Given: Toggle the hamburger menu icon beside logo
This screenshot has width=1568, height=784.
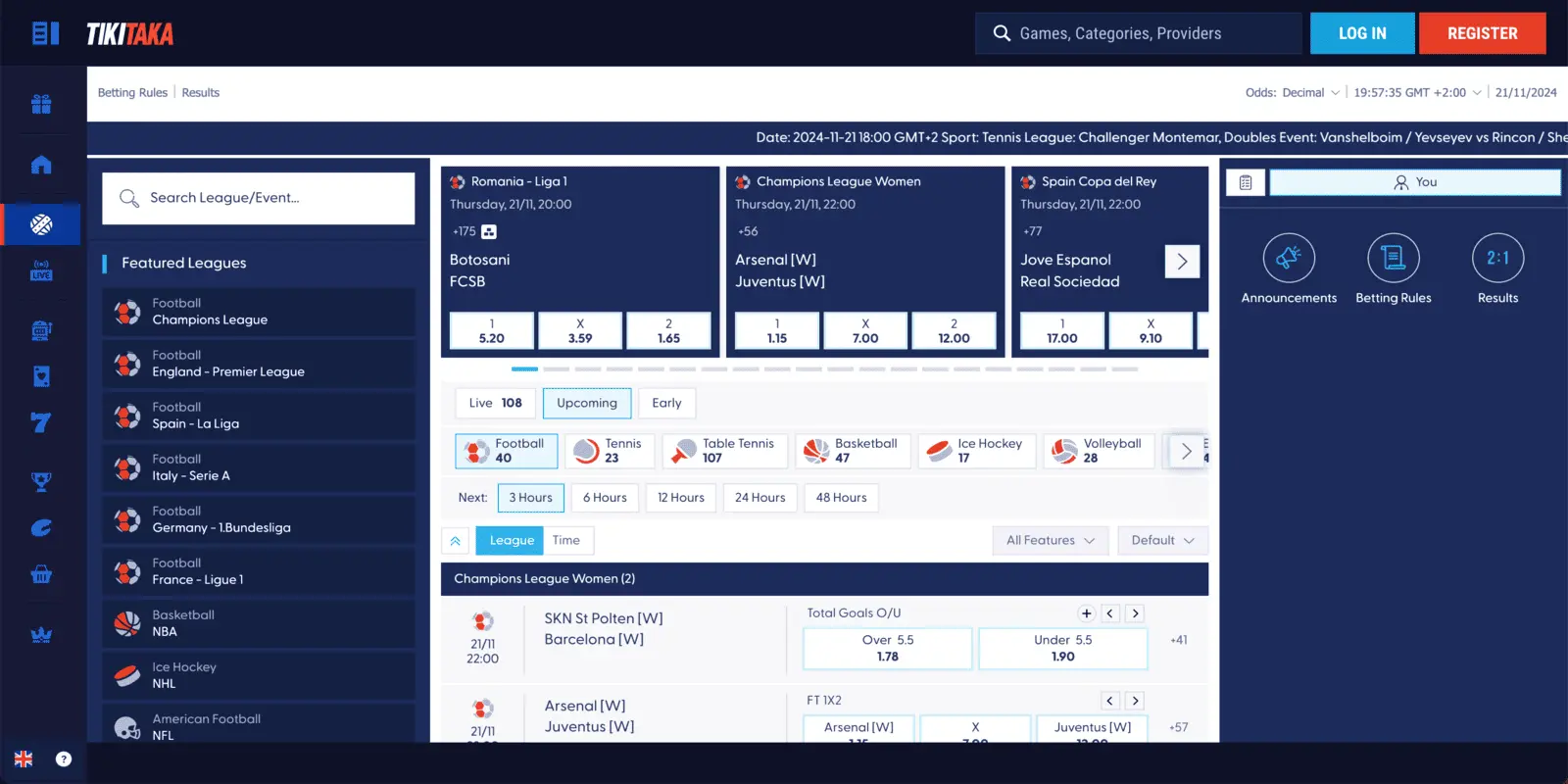Looking at the screenshot, I should [x=45, y=33].
